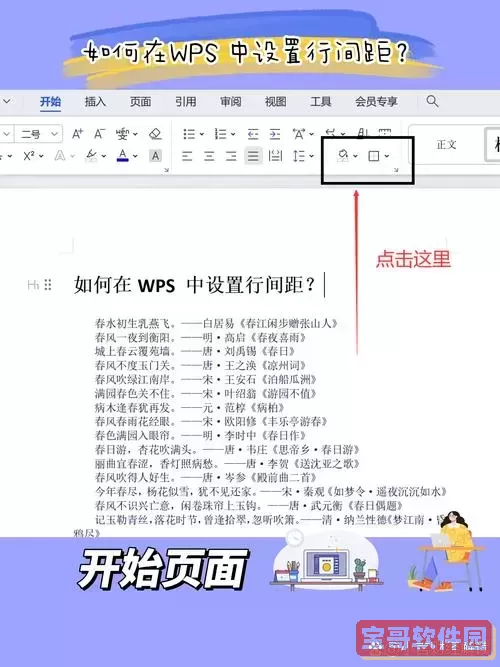Expand the phonetic guide dropdown arrow
The height and width of the screenshot is (667, 500).
click(x=135, y=134)
